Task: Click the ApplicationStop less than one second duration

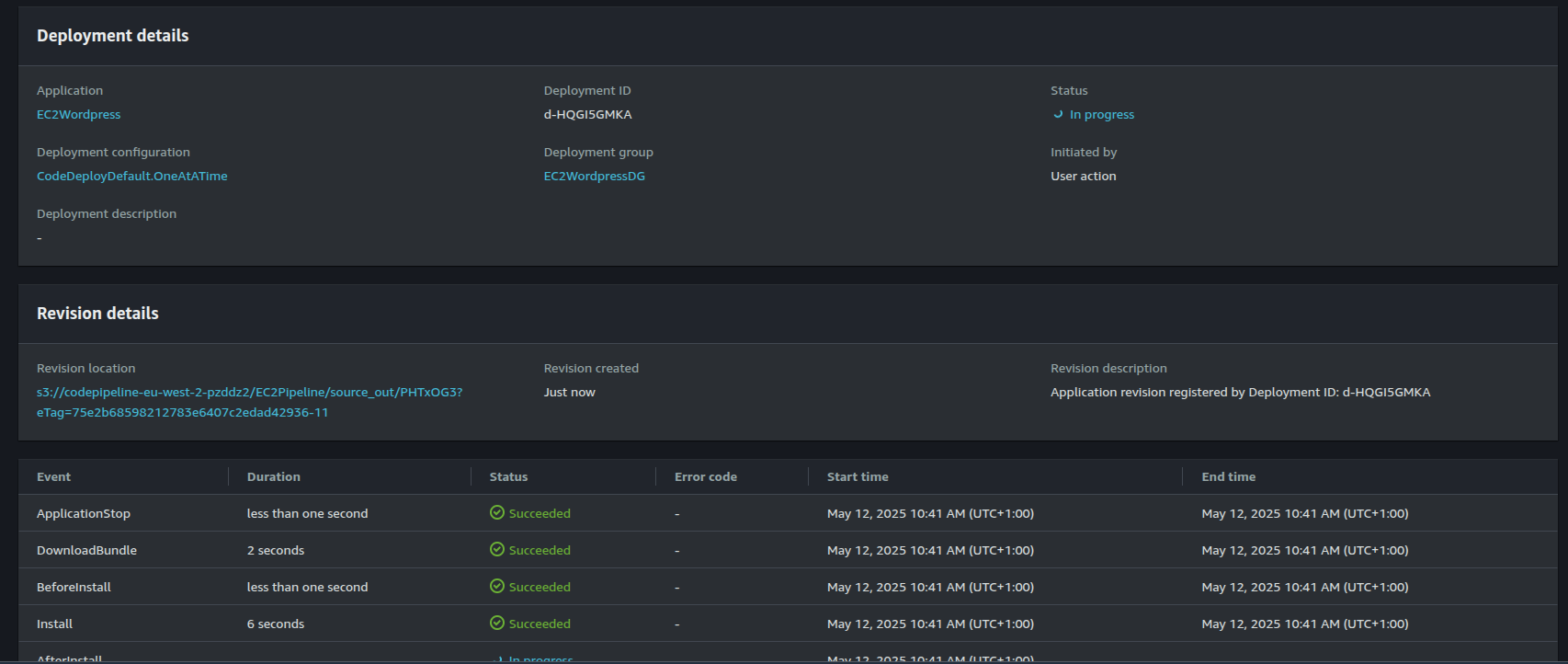Action: point(307,514)
